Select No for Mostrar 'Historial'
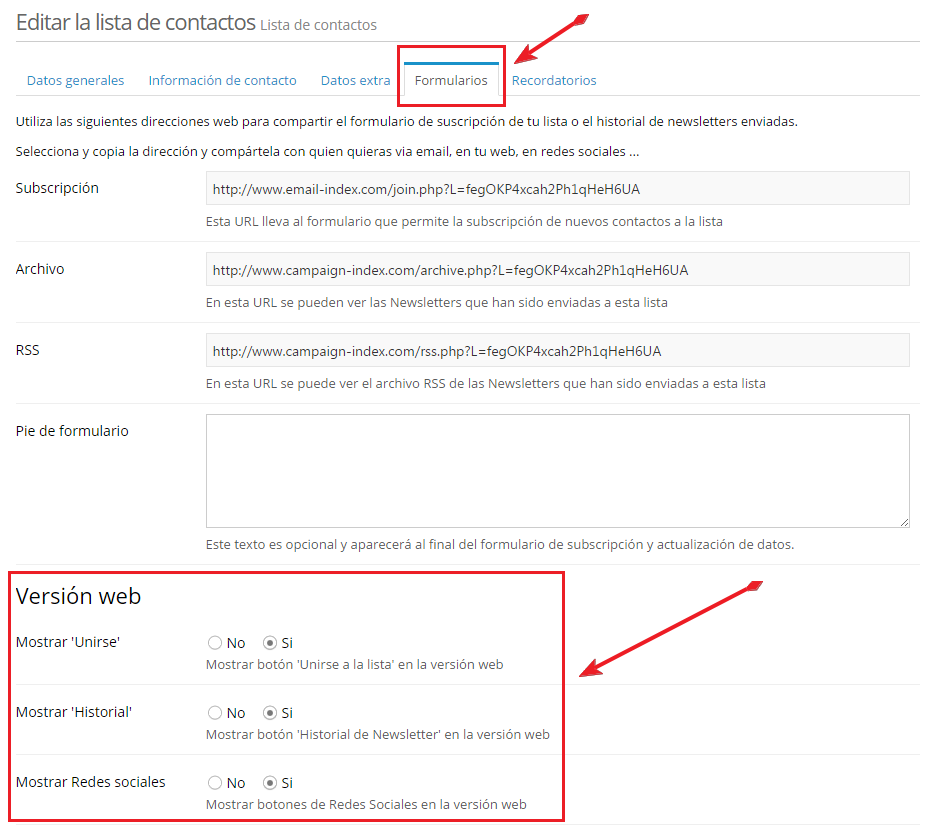The width and height of the screenshot is (929, 828). point(215,713)
